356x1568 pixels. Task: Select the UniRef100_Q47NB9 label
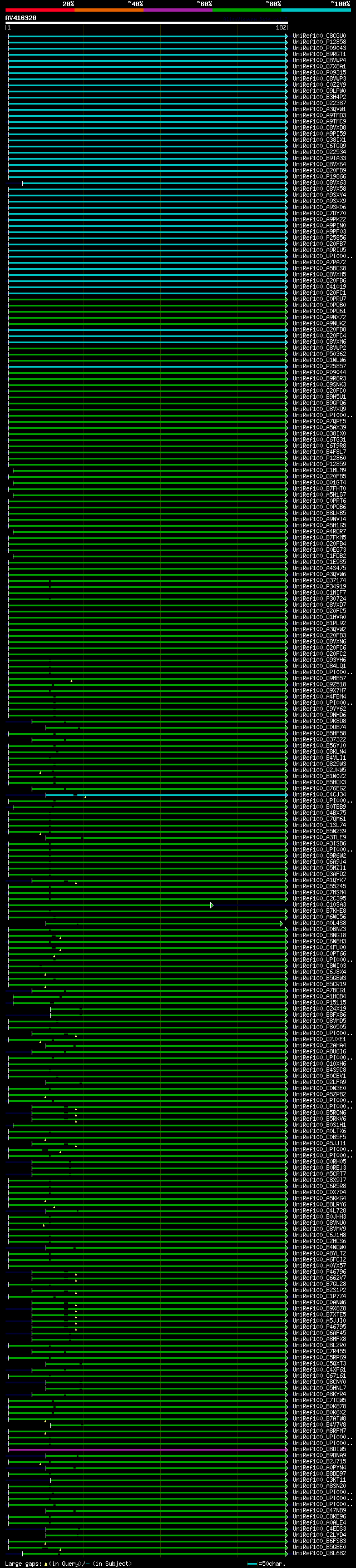[x=319, y=1510]
